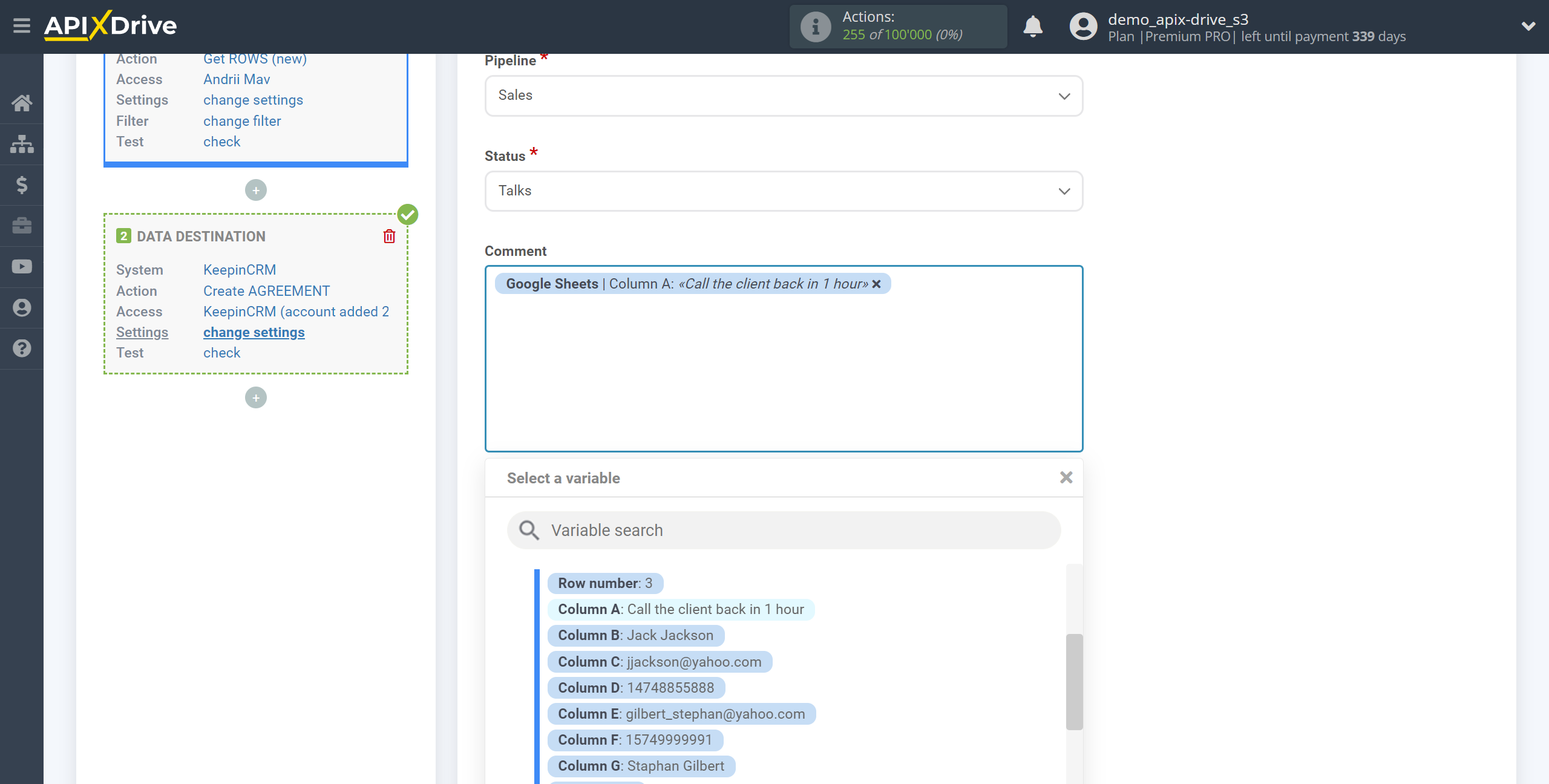Focus the Variable search field
The width and height of the screenshot is (1549, 784).
tap(784, 531)
